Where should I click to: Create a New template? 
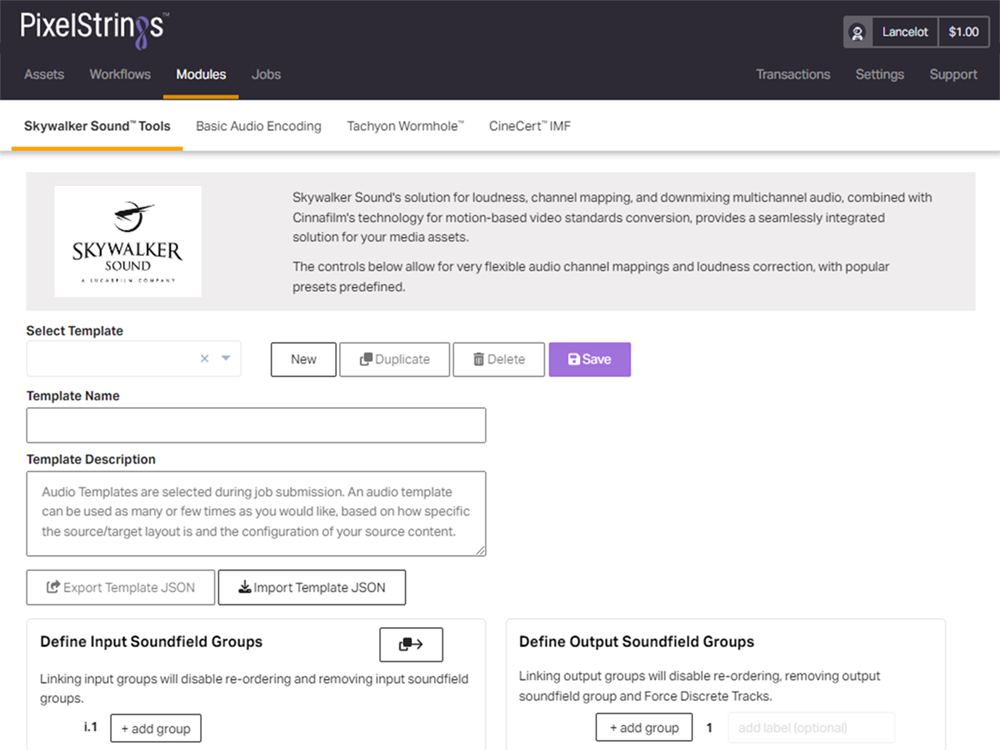304,360
